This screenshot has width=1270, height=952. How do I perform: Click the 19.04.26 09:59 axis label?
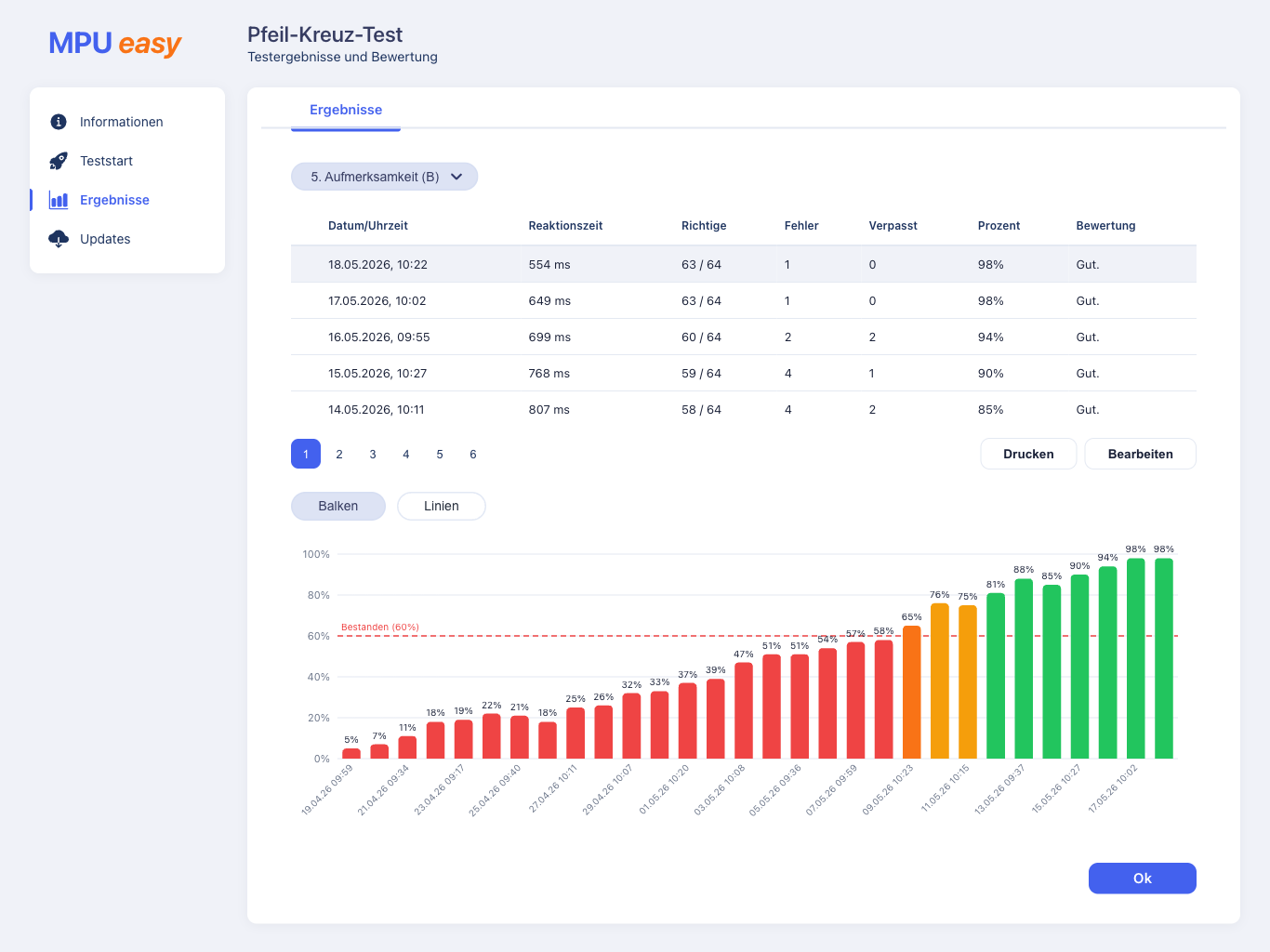[x=327, y=790]
